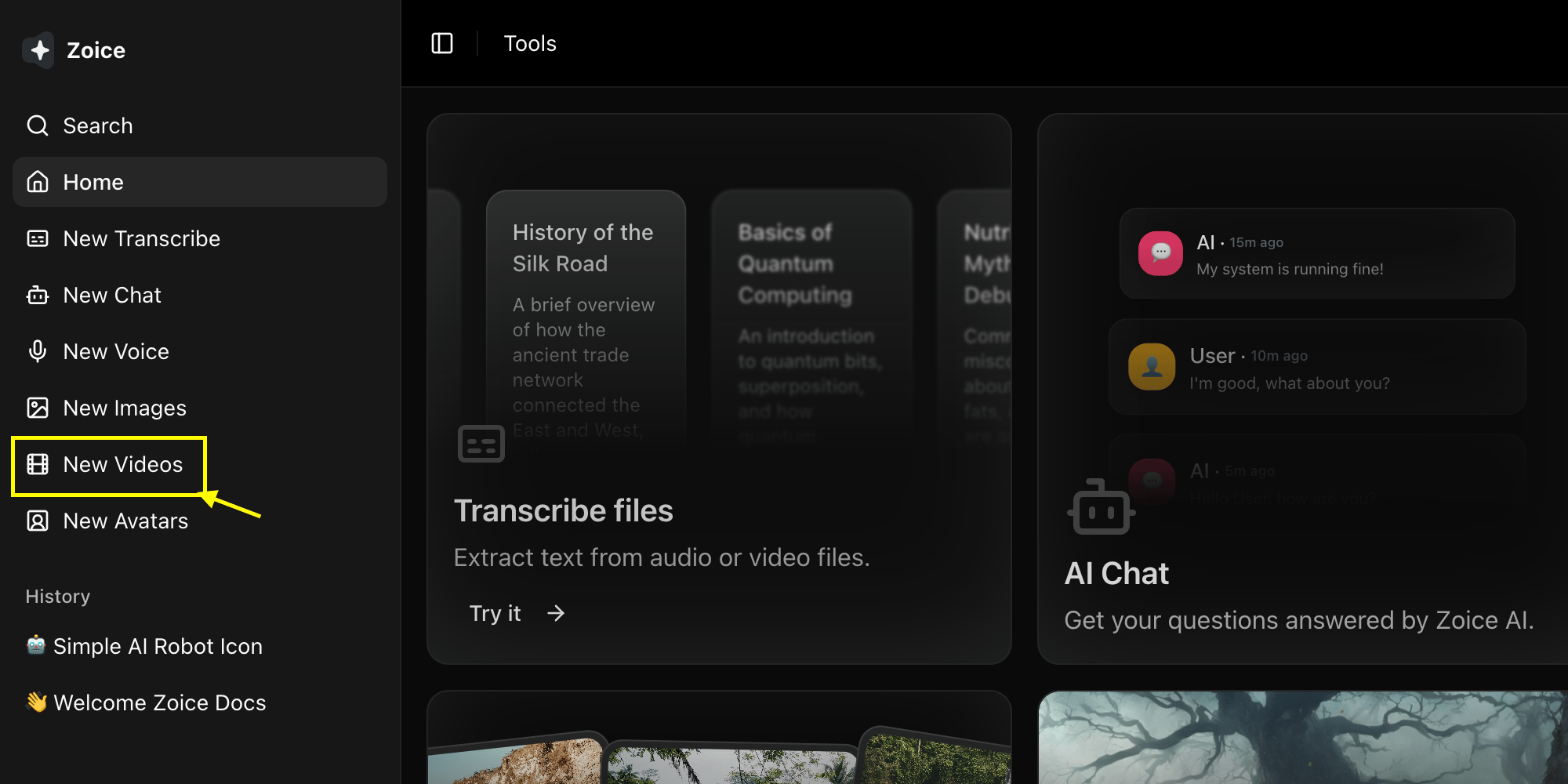Click 'Get your questions answered by Zoice AI.'
The height and width of the screenshot is (784, 1568).
click(1298, 620)
